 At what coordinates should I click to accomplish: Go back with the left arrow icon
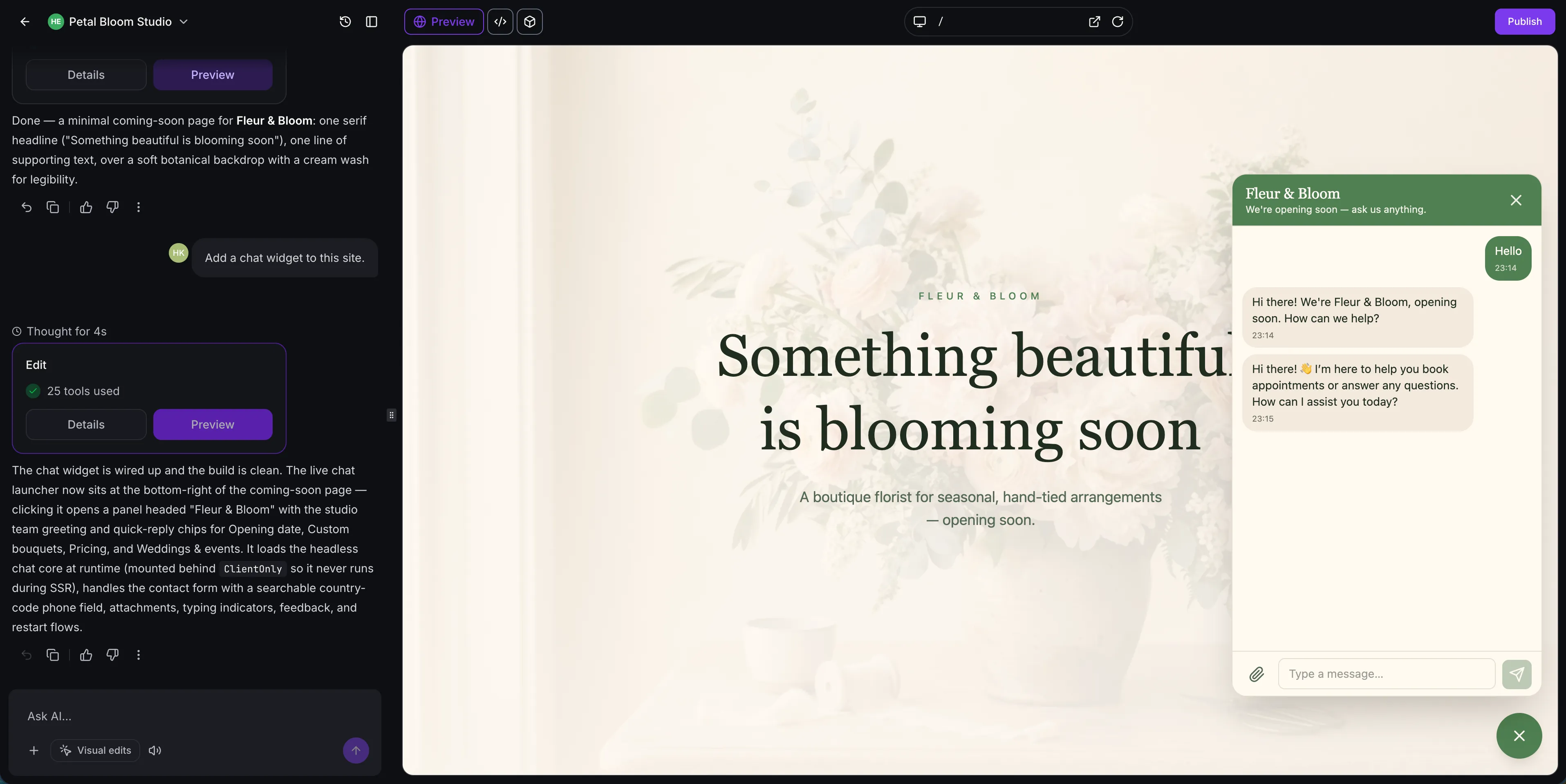(25, 22)
